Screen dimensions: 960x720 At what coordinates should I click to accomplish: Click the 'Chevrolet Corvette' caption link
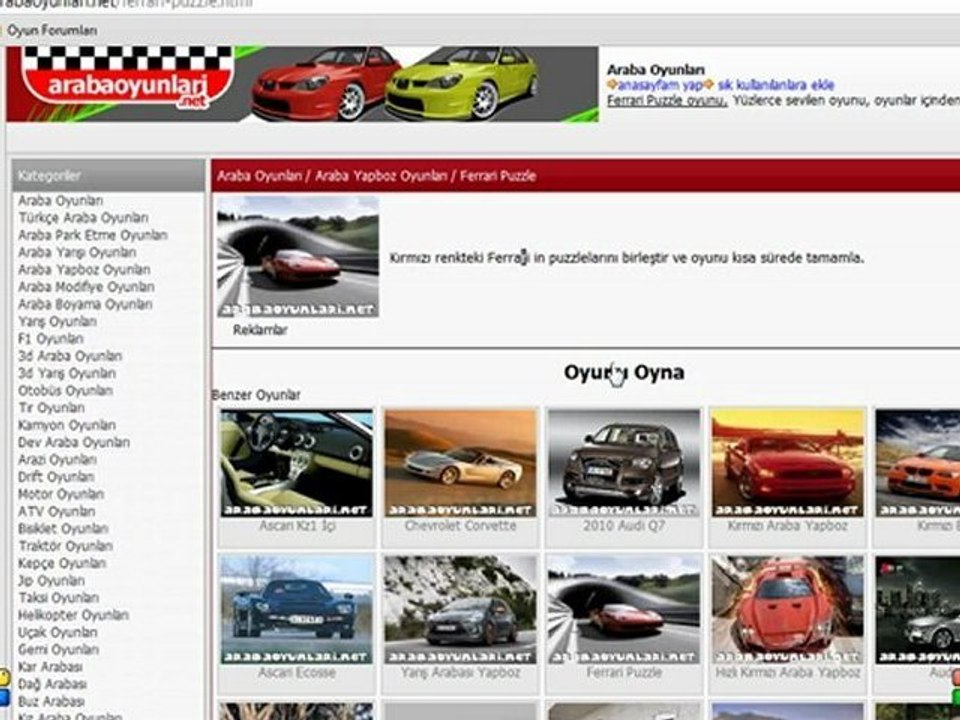(x=460, y=526)
